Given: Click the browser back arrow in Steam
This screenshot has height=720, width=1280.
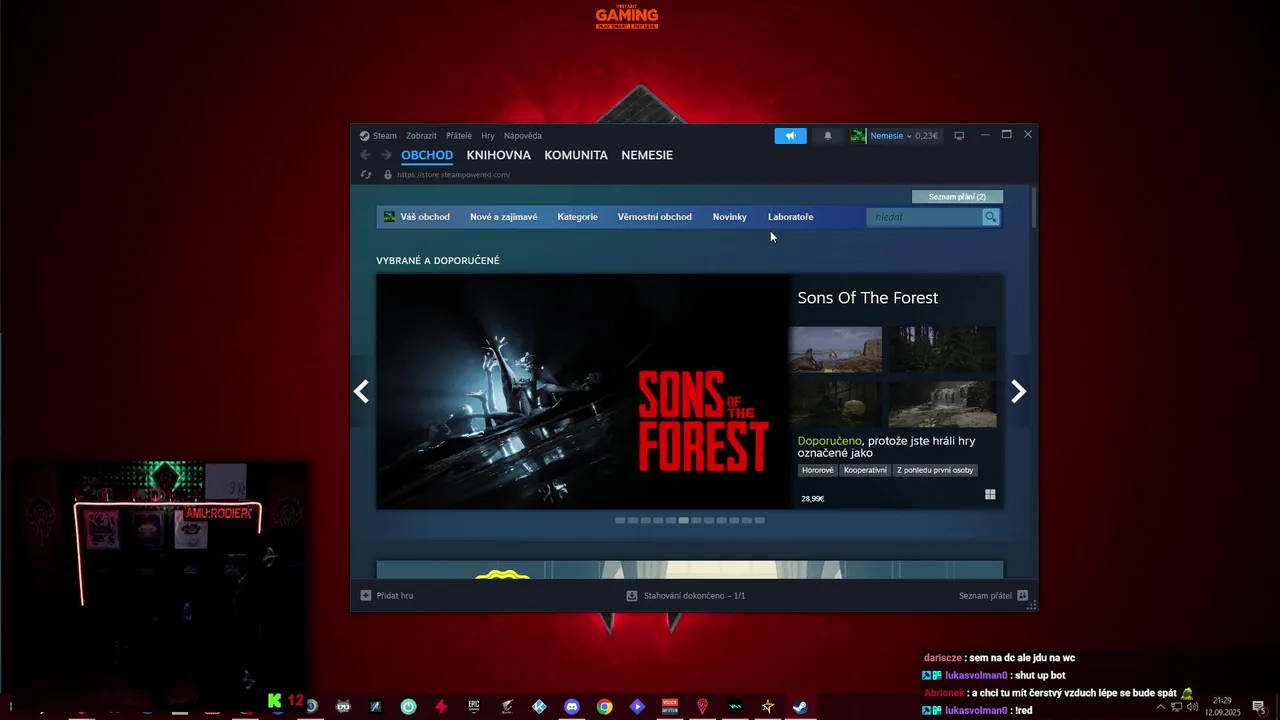Looking at the screenshot, I should 365,155.
